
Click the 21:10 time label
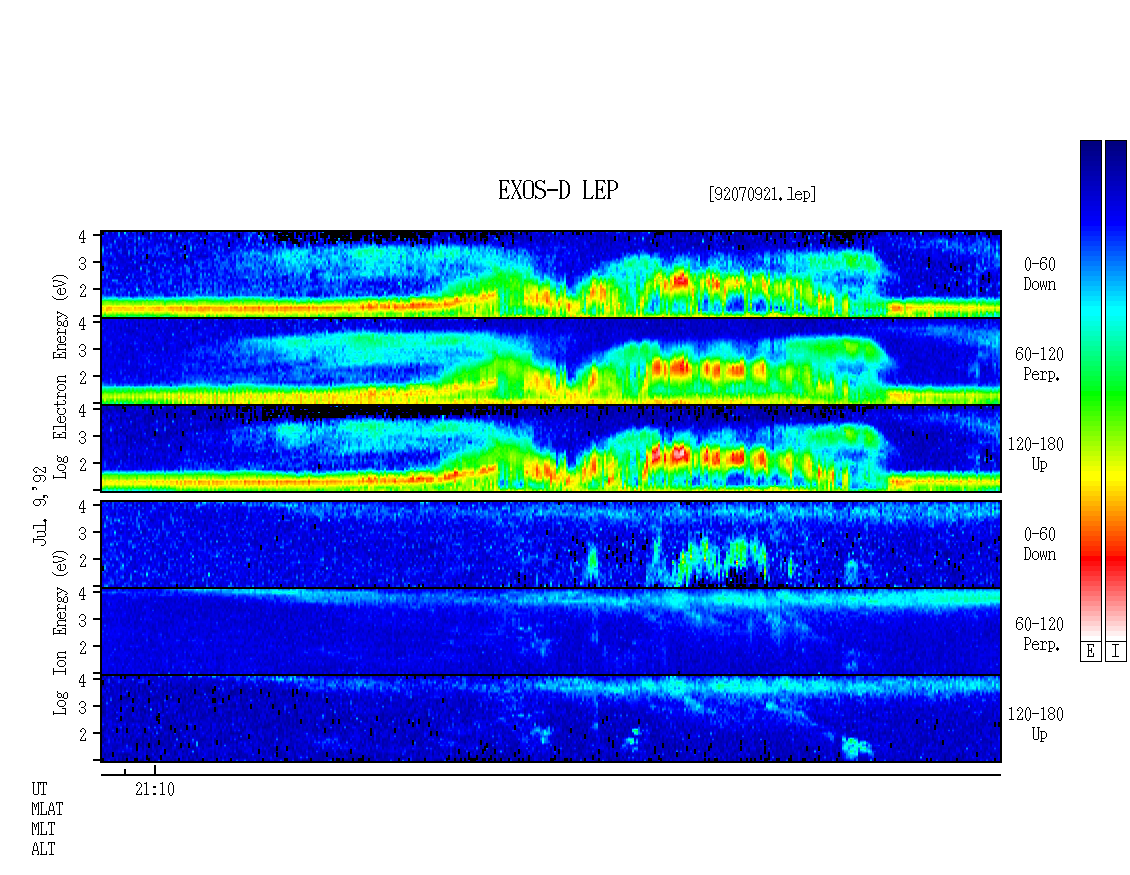coord(155,789)
